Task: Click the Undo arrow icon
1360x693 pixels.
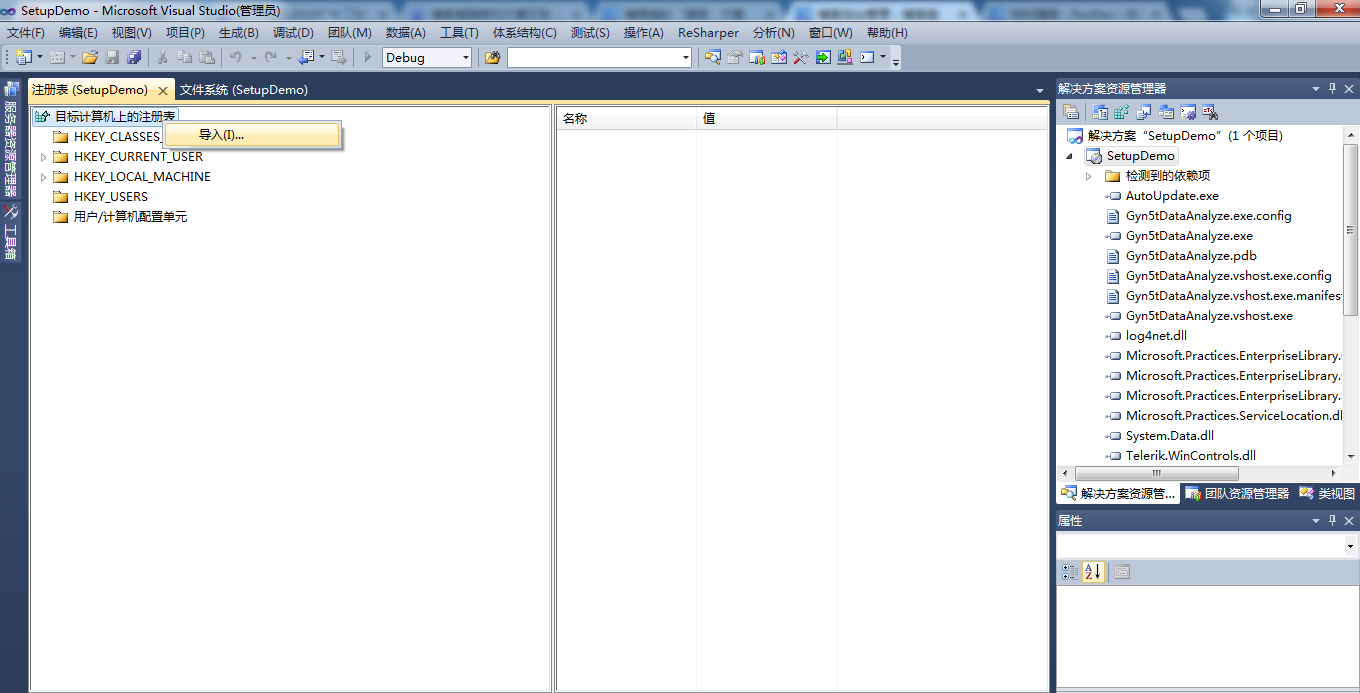Action: pyautogui.click(x=236, y=58)
